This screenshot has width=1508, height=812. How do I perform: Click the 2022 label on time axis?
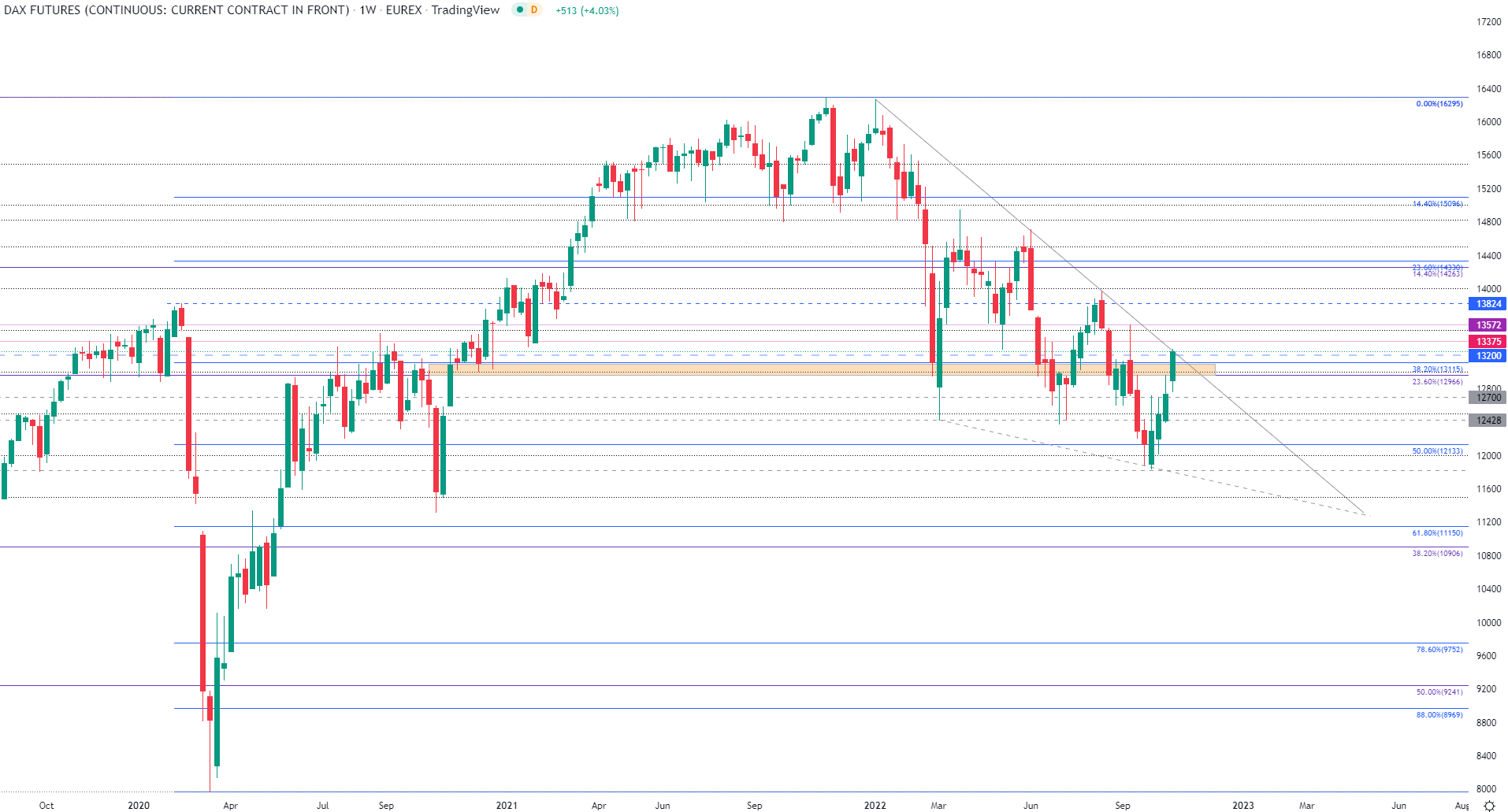[x=875, y=806]
